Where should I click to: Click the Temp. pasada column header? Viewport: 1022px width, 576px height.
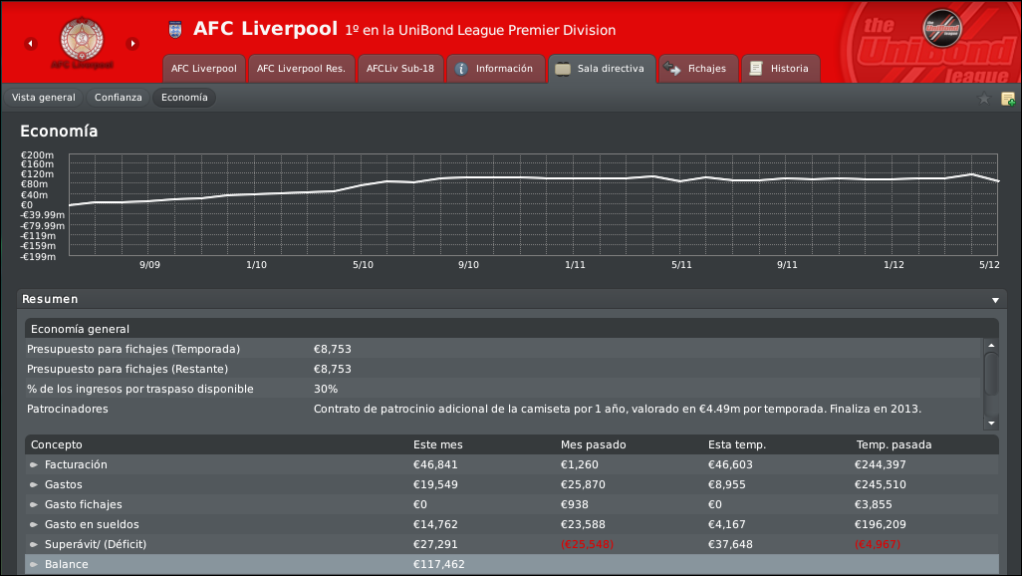tap(894, 445)
